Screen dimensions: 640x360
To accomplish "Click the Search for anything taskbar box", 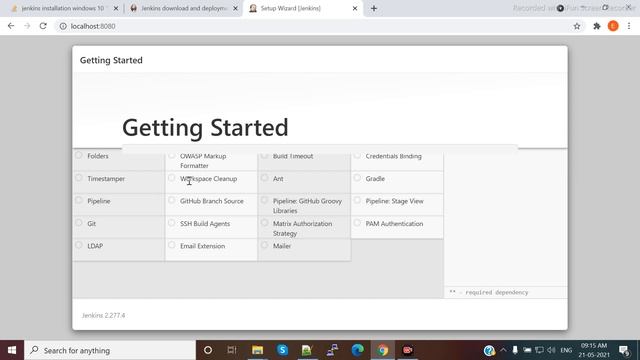I will tap(110, 350).
